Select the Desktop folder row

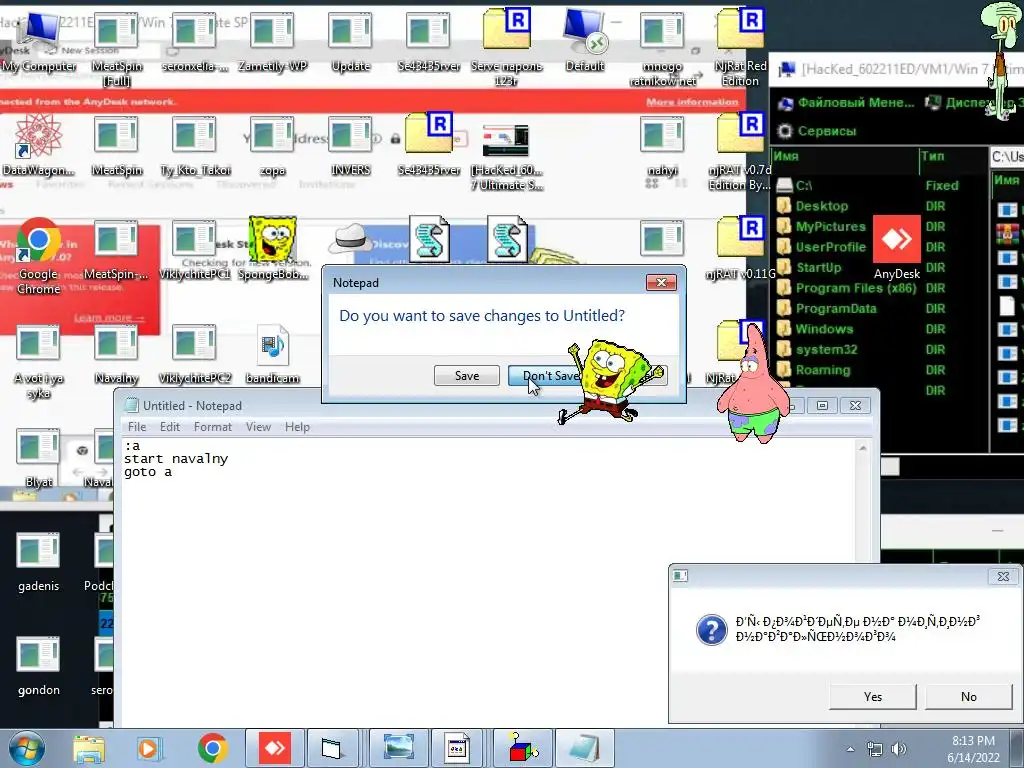pos(879,206)
